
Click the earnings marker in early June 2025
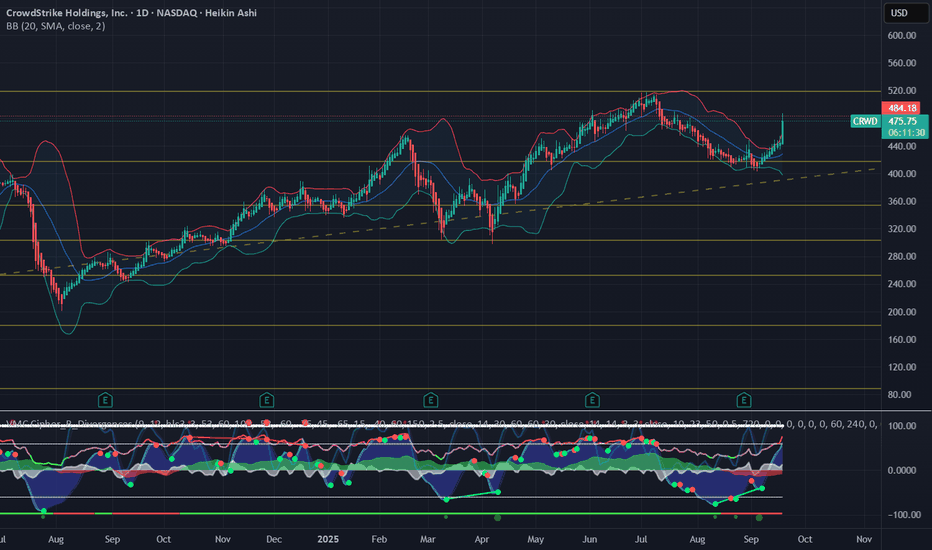(590, 400)
